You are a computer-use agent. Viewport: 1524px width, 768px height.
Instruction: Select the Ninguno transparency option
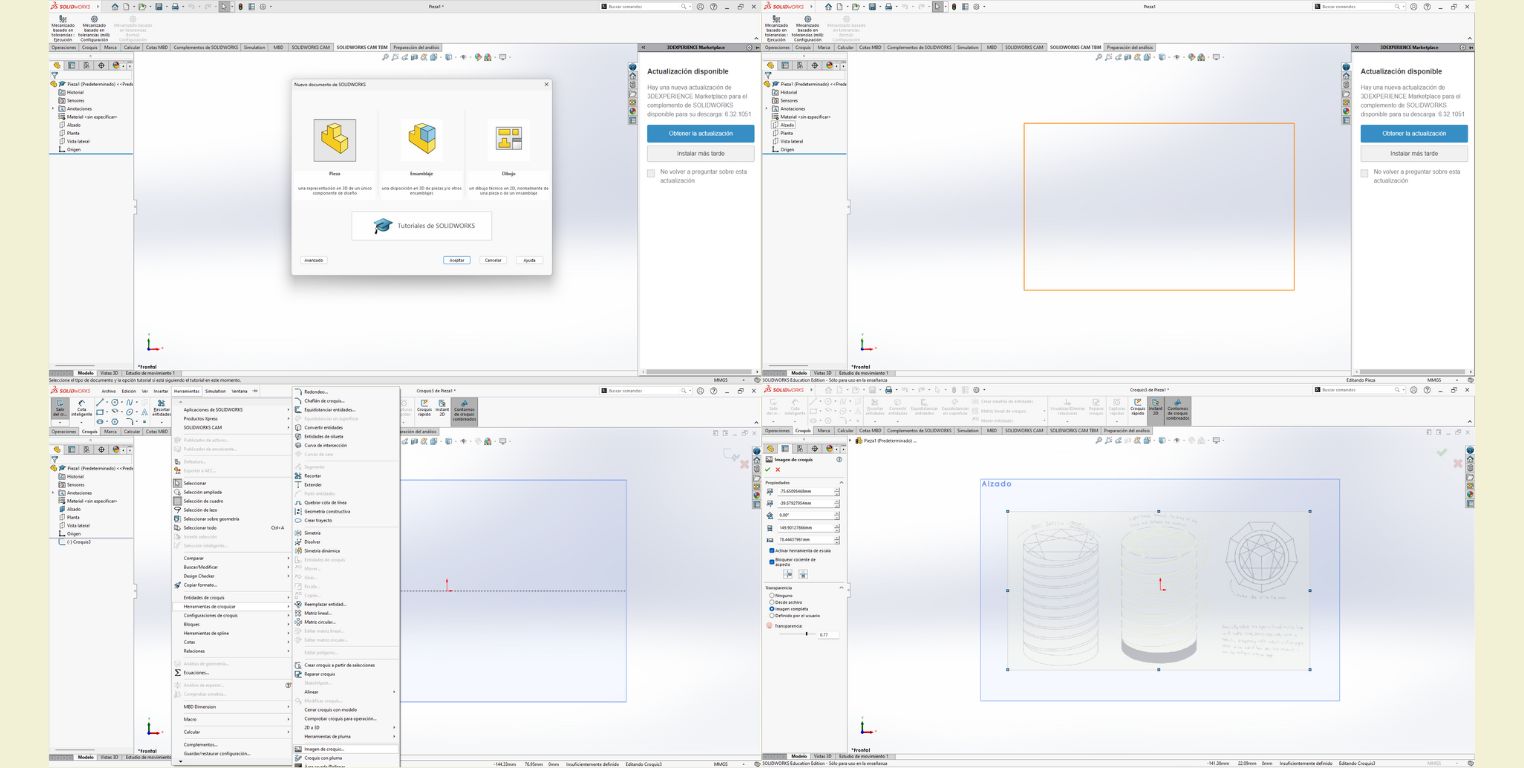[771, 596]
